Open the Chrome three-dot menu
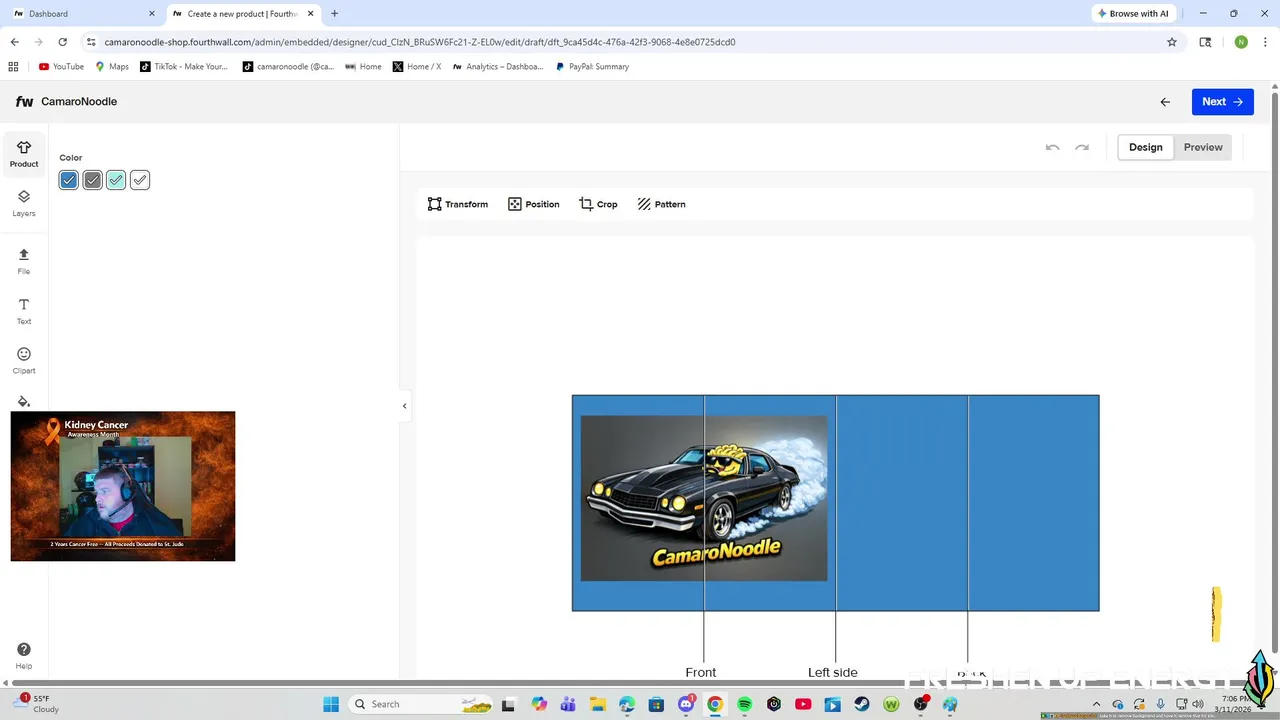 click(x=1265, y=42)
